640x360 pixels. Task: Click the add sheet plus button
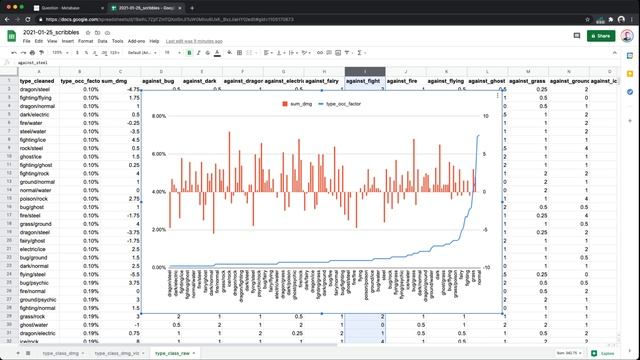18,353
